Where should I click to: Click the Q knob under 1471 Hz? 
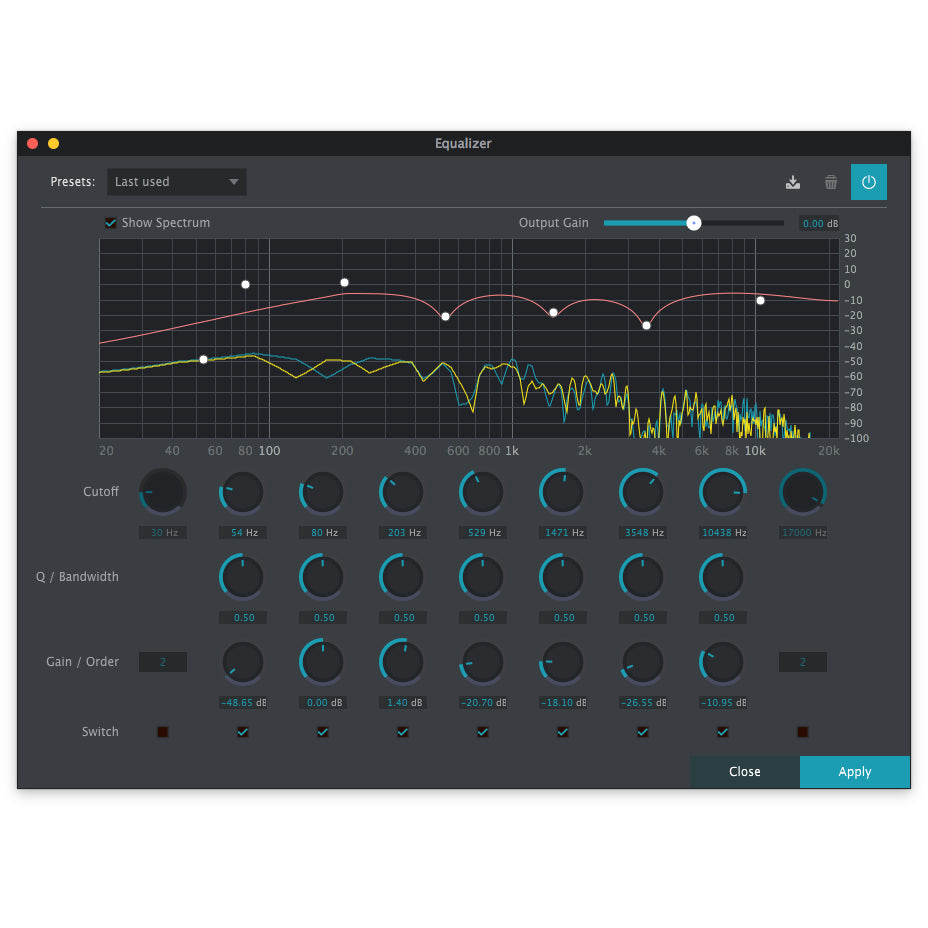[x=562, y=577]
